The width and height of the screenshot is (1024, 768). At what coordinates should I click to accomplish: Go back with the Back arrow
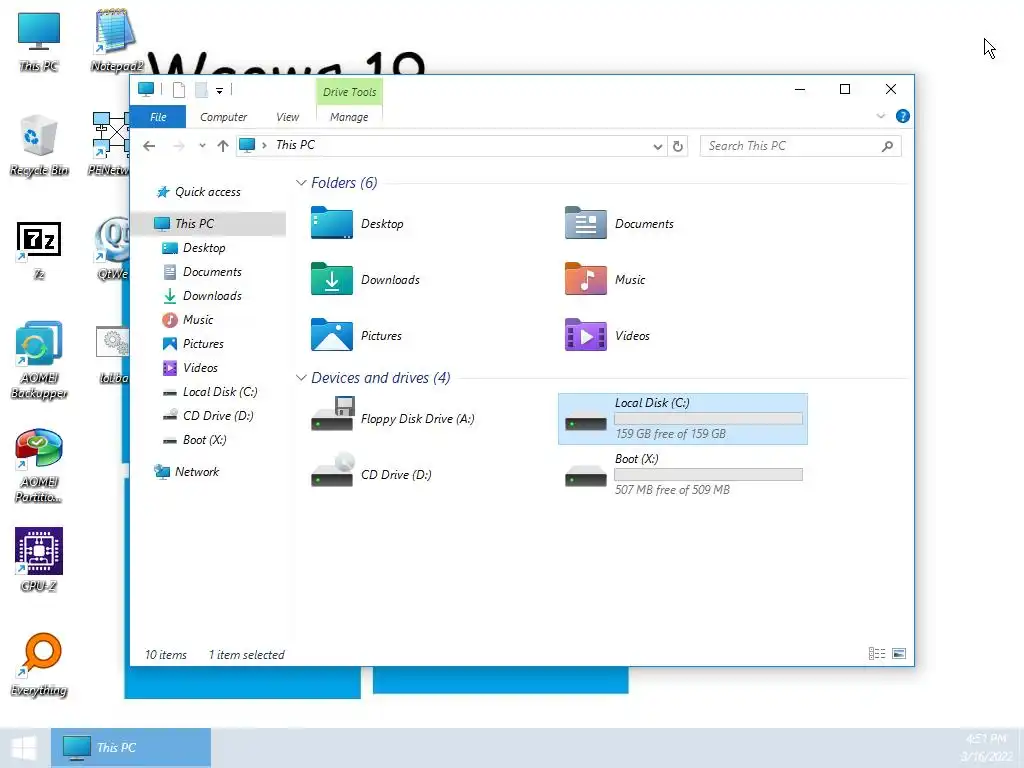click(x=150, y=146)
